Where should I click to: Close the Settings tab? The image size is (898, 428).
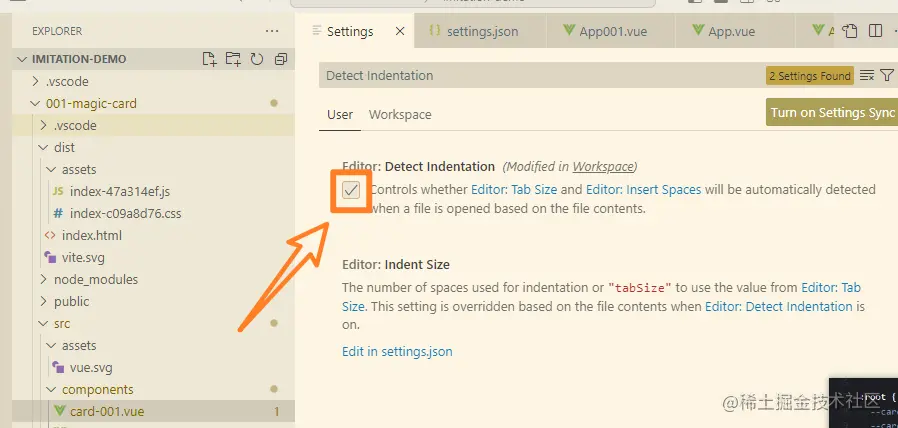pos(399,31)
